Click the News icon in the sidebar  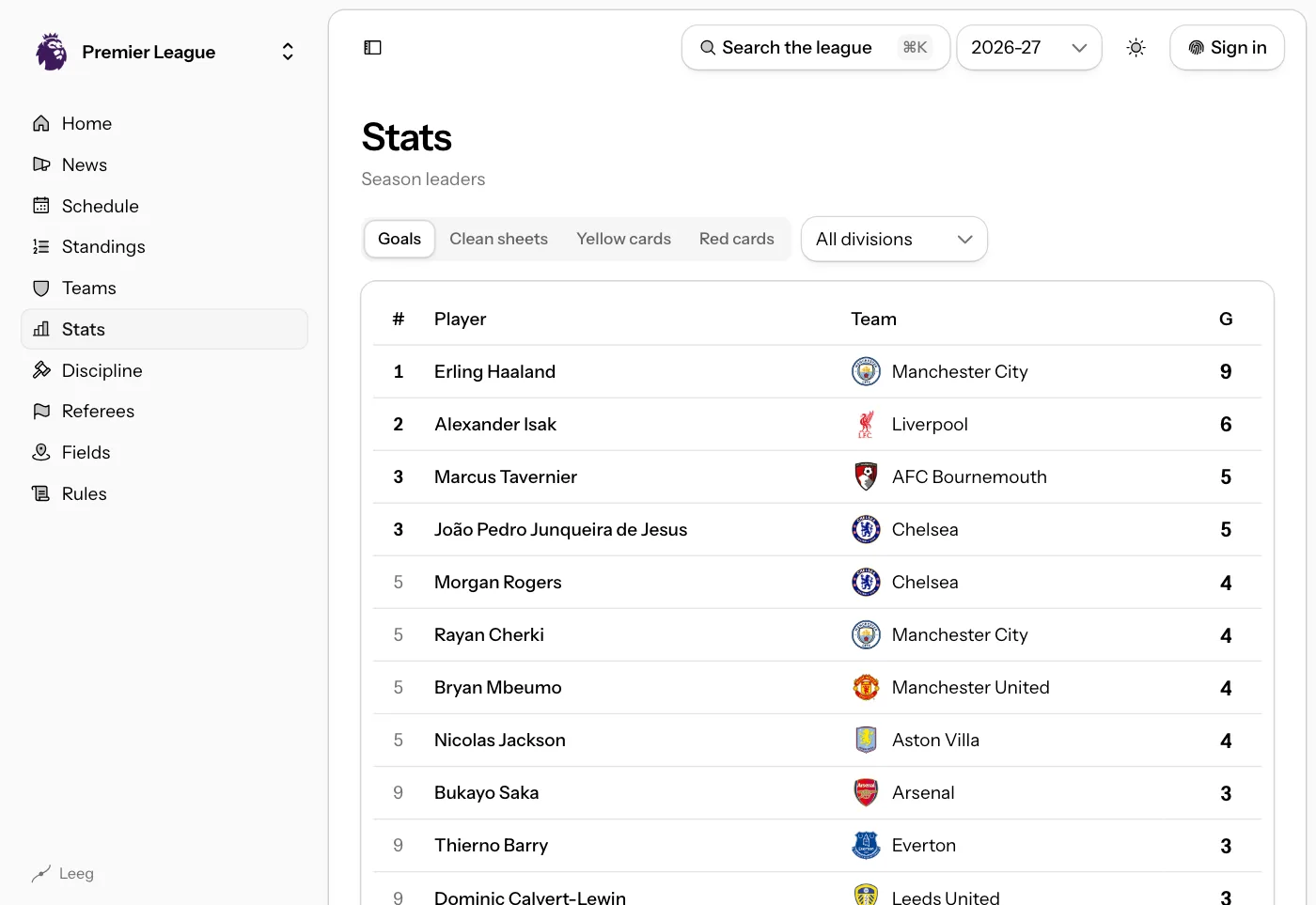[41, 164]
